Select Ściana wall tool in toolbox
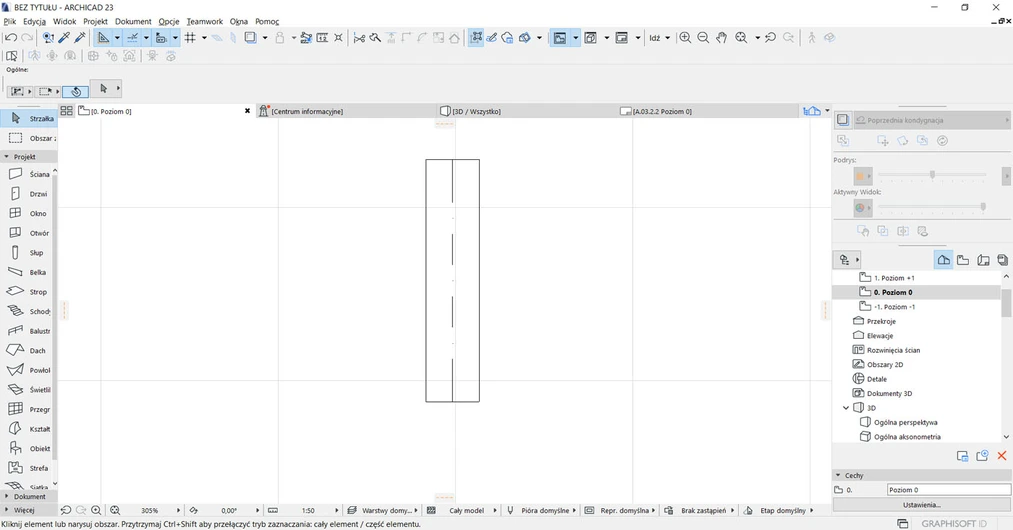Image resolution: width=1013 pixels, height=530 pixels. pyautogui.click(x=30, y=174)
